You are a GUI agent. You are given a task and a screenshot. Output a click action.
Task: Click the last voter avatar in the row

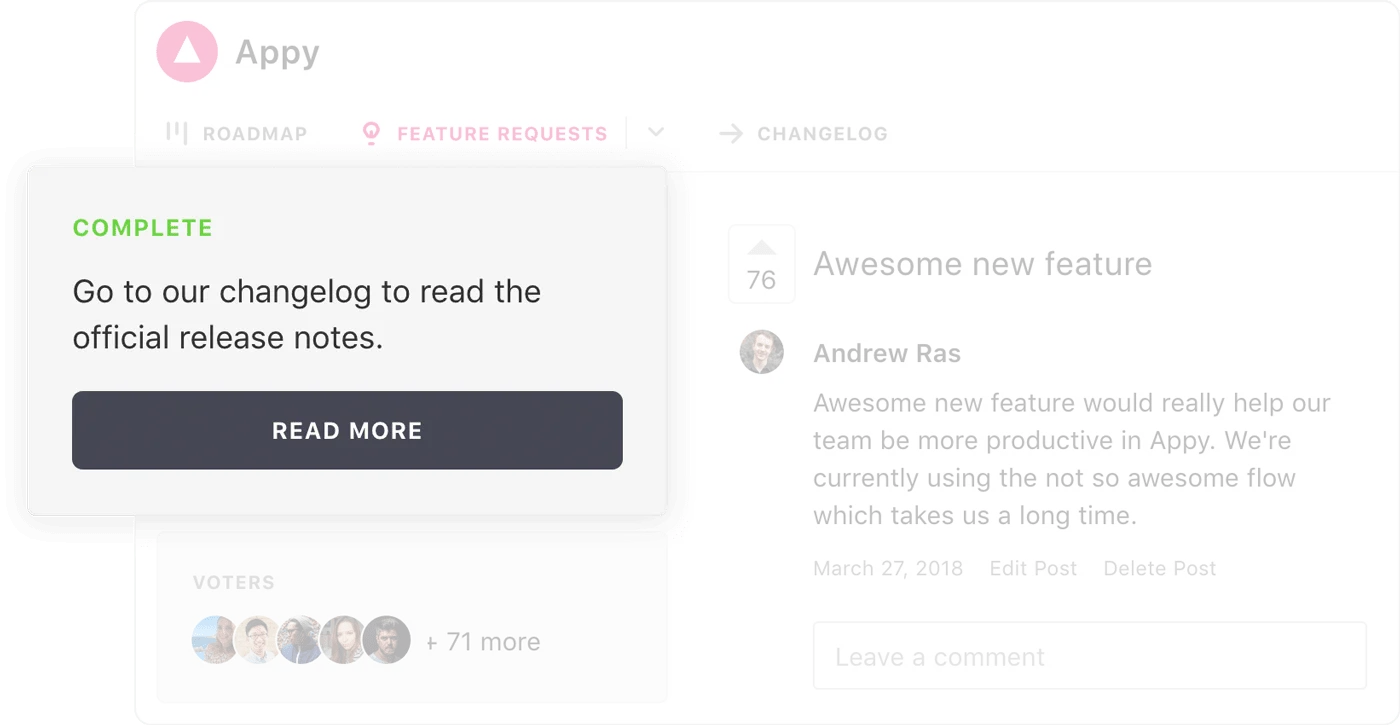coord(387,640)
